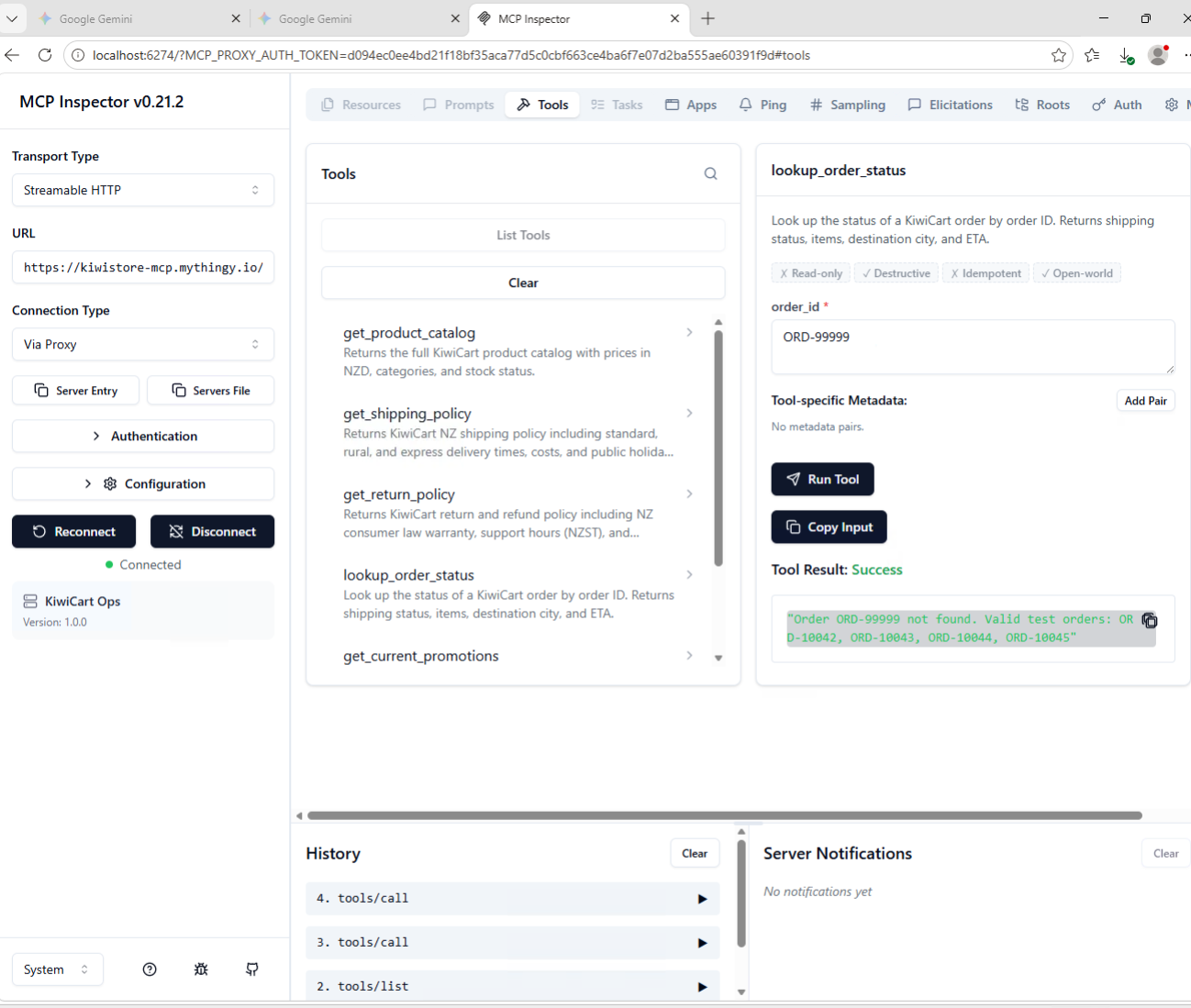Select the get_current_promotions tool
This screenshot has height=1008, width=1191.
tap(518, 656)
